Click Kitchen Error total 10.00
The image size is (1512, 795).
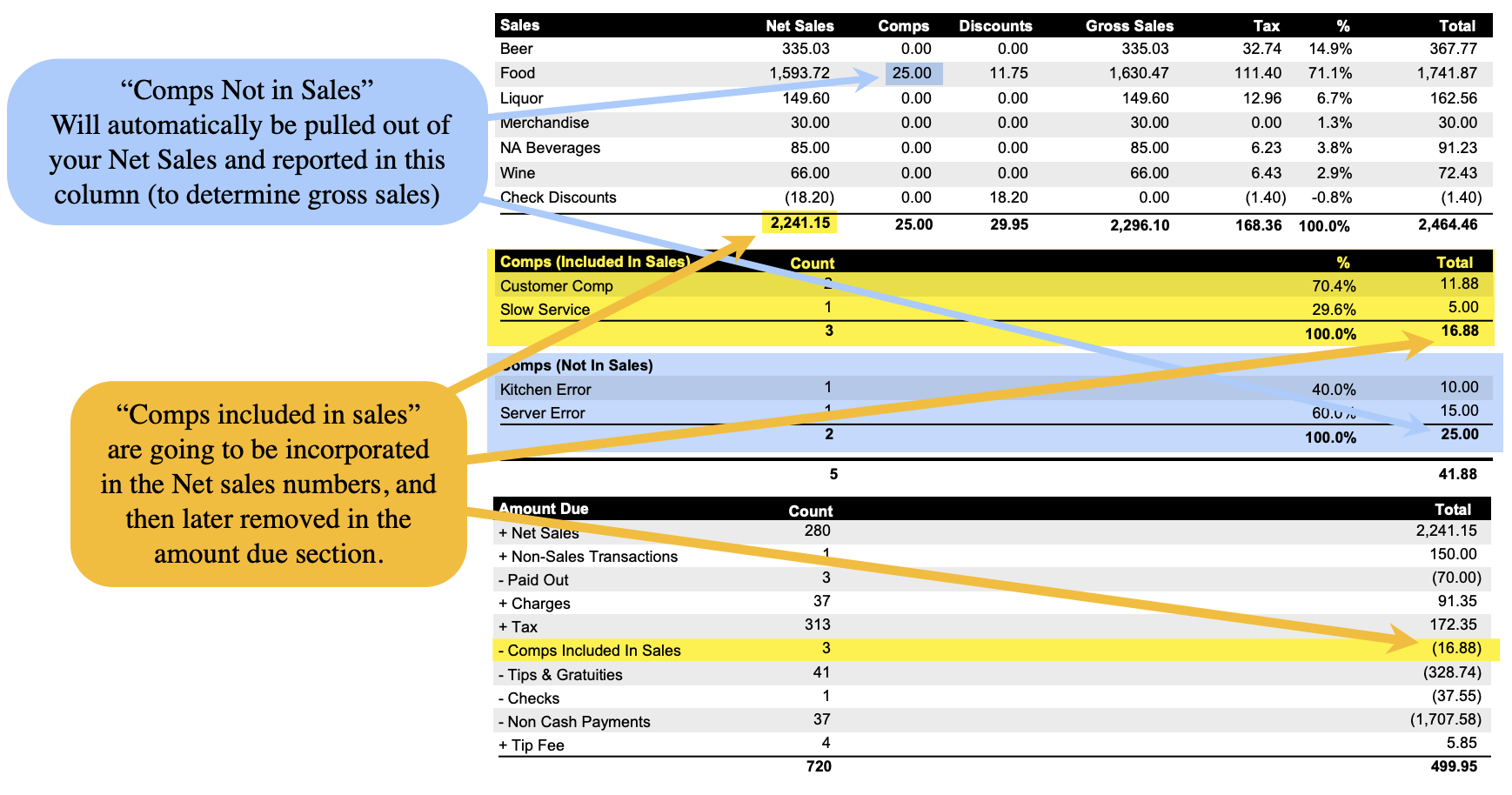point(1459,387)
